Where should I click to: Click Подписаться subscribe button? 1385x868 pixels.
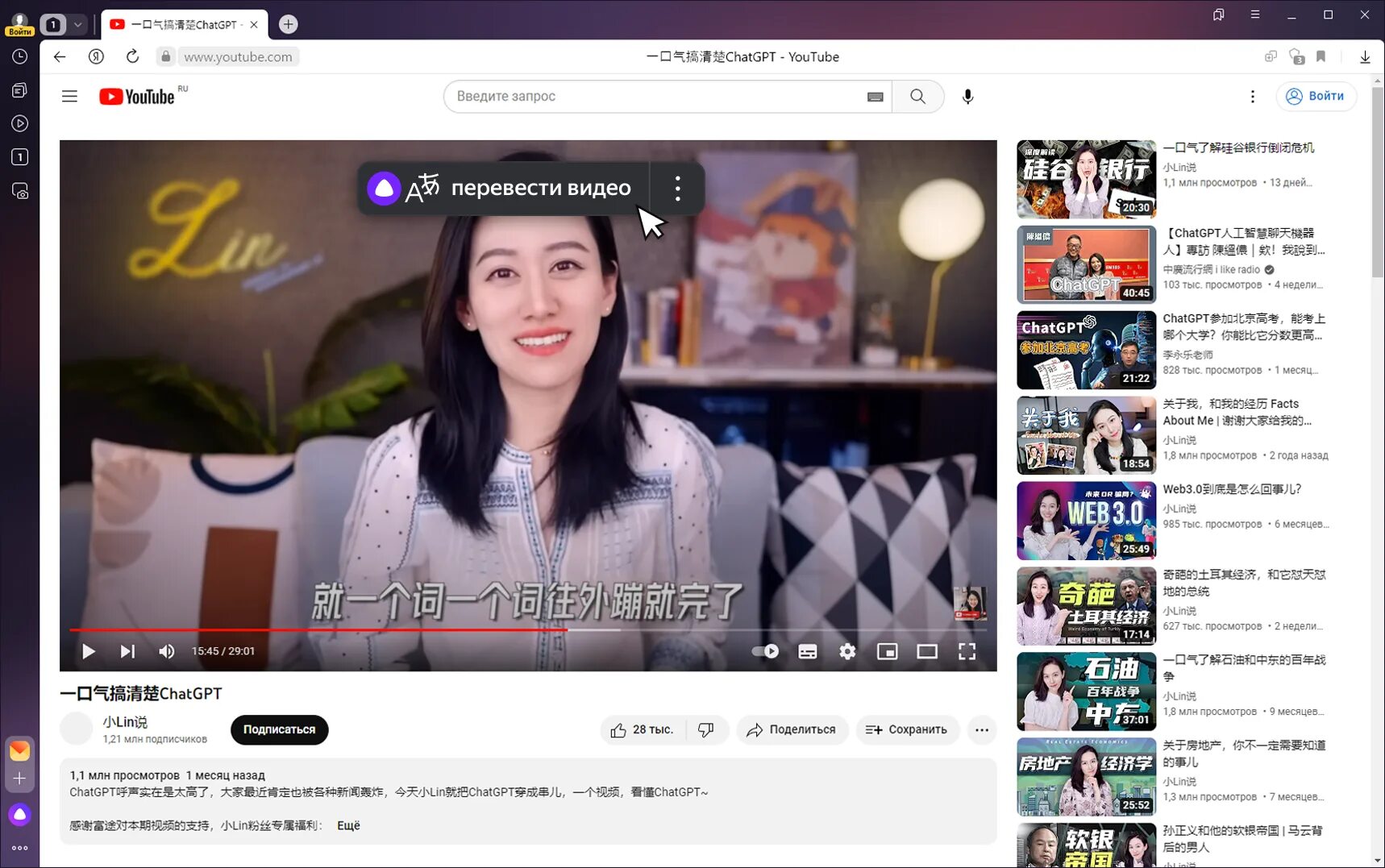279,729
